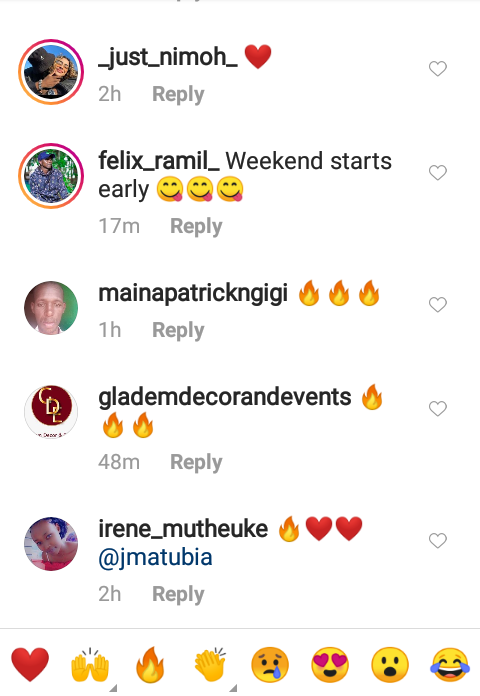Like the comment from mainapatrickngigi

[x=437, y=304]
